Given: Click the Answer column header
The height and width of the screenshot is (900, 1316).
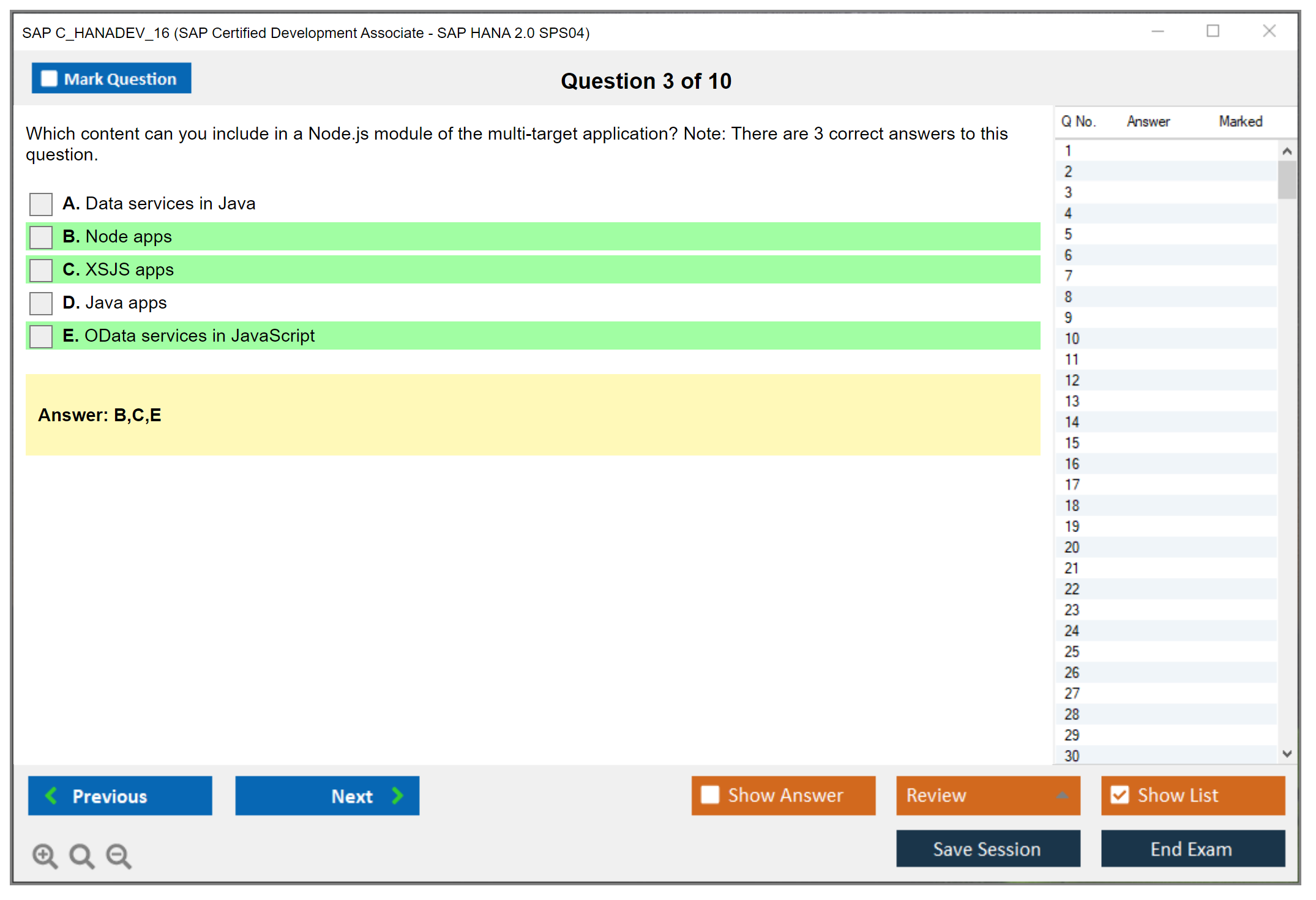Looking at the screenshot, I should [1148, 121].
